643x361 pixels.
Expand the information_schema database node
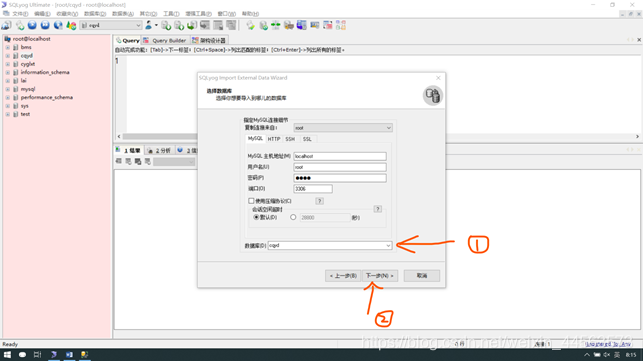pos(7,72)
